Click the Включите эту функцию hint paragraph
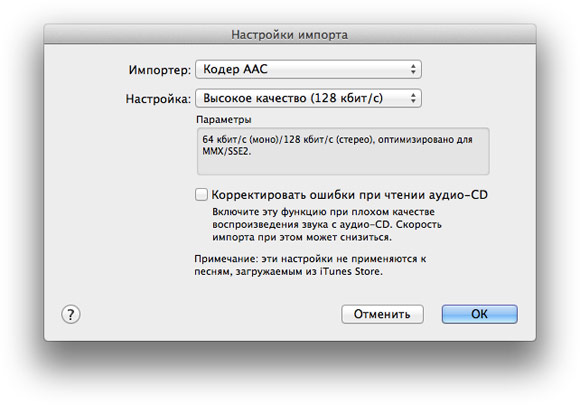Image resolution: width=580 pixels, height=405 pixels. point(327,225)
